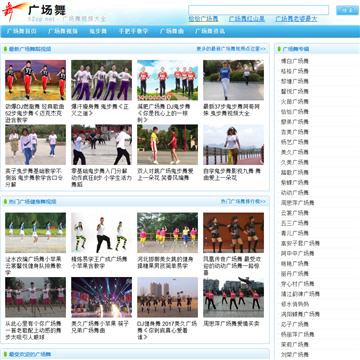360x360 pixels.
Task: Open thumbnail above 周思萍广场舞爱情买卖 caption
Action: coord(233,297)
